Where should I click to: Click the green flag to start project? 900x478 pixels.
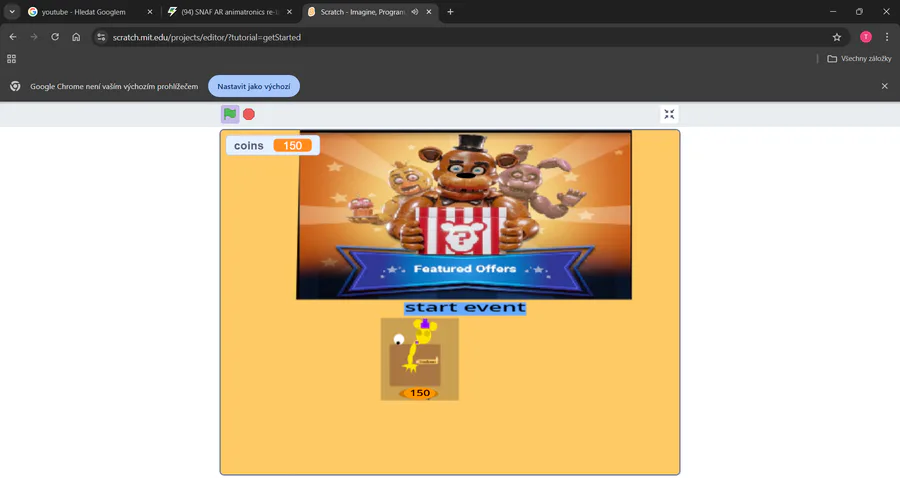[x=230, y=114]
